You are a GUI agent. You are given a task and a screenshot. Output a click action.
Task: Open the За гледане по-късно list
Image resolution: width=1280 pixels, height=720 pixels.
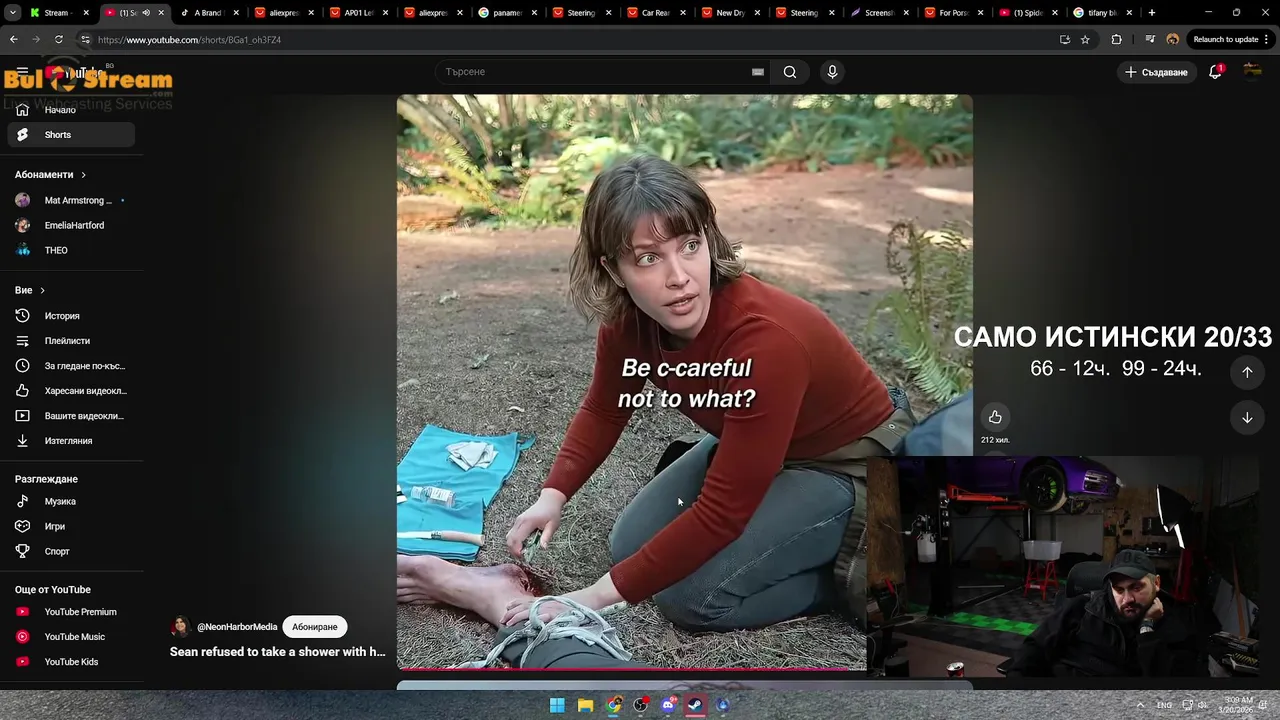(71, 366)
